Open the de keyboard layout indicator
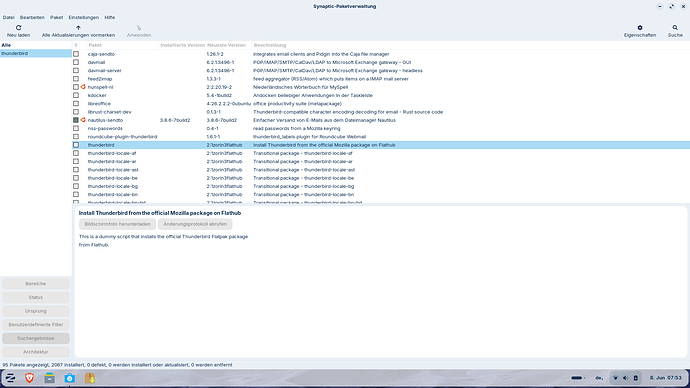 pyautogui.click(x=599, y=378)
